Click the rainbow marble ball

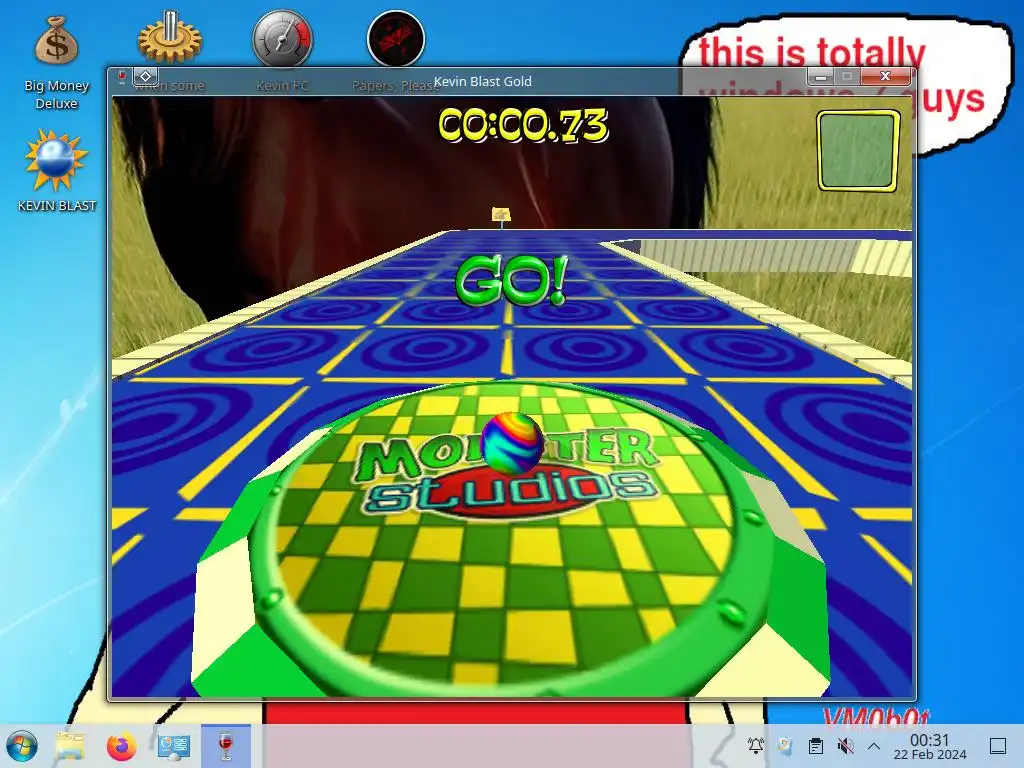tap(511, 443)
